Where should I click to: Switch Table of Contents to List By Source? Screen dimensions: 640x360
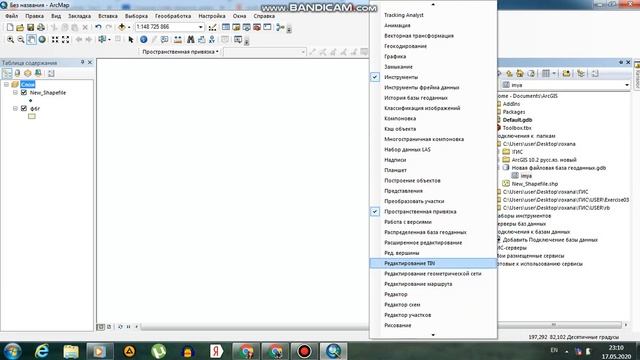tap(17, 73)
